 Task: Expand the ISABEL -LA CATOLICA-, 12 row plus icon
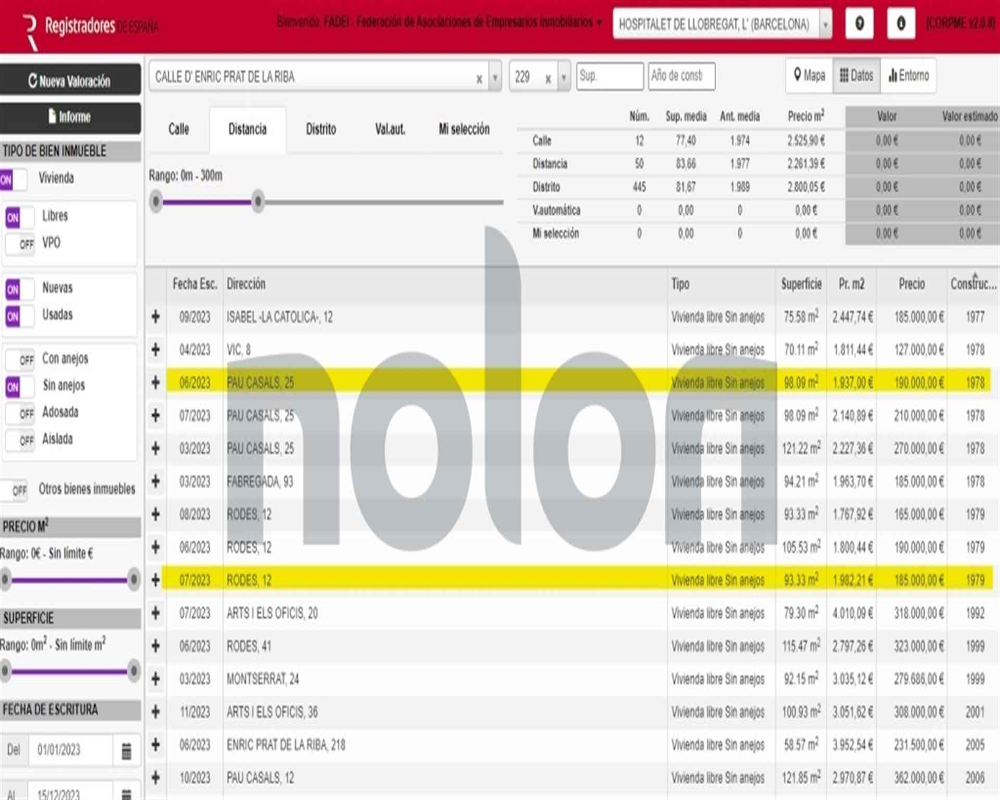pos(156,316)
